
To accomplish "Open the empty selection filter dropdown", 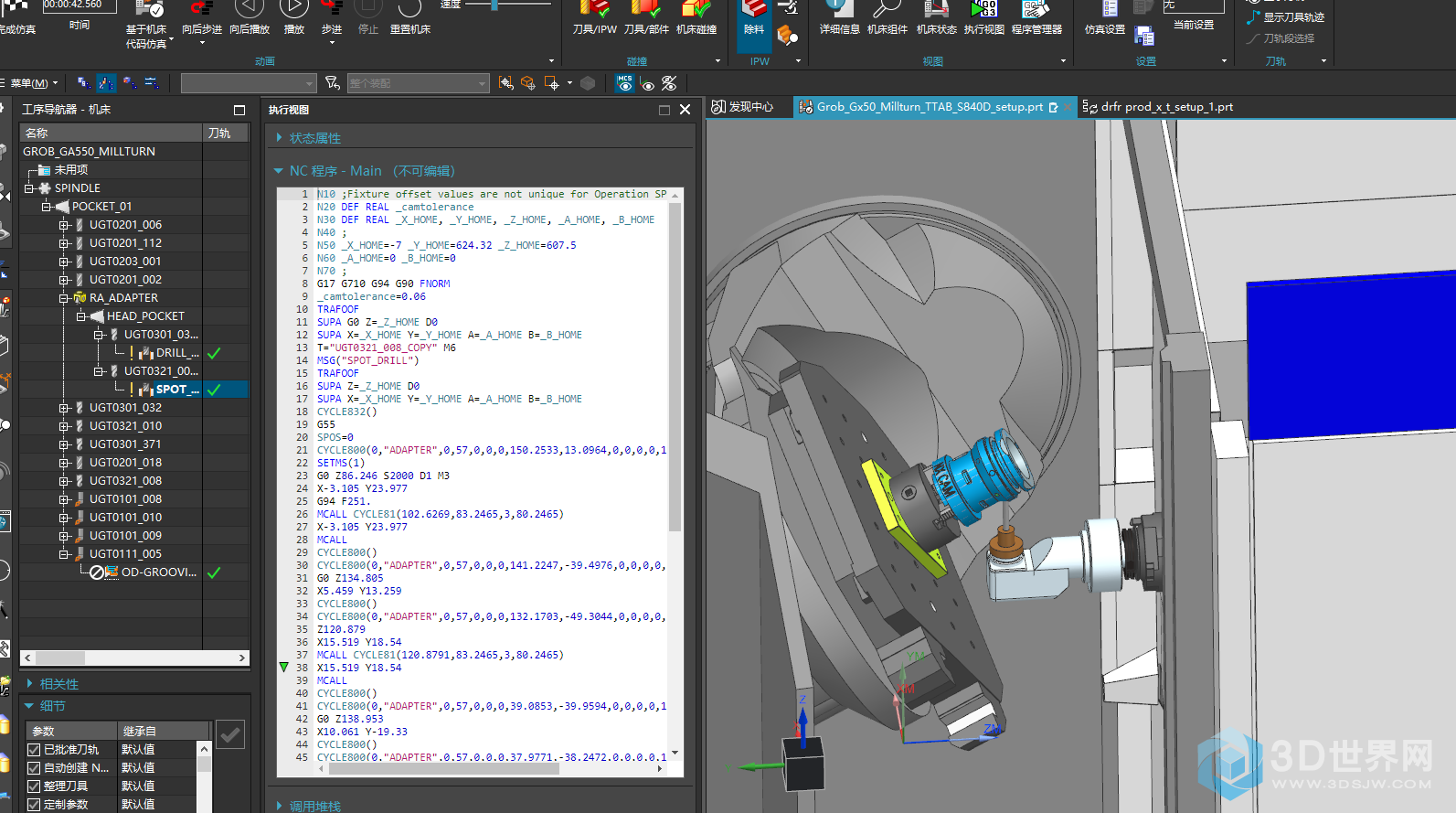I will pos(249,83).
